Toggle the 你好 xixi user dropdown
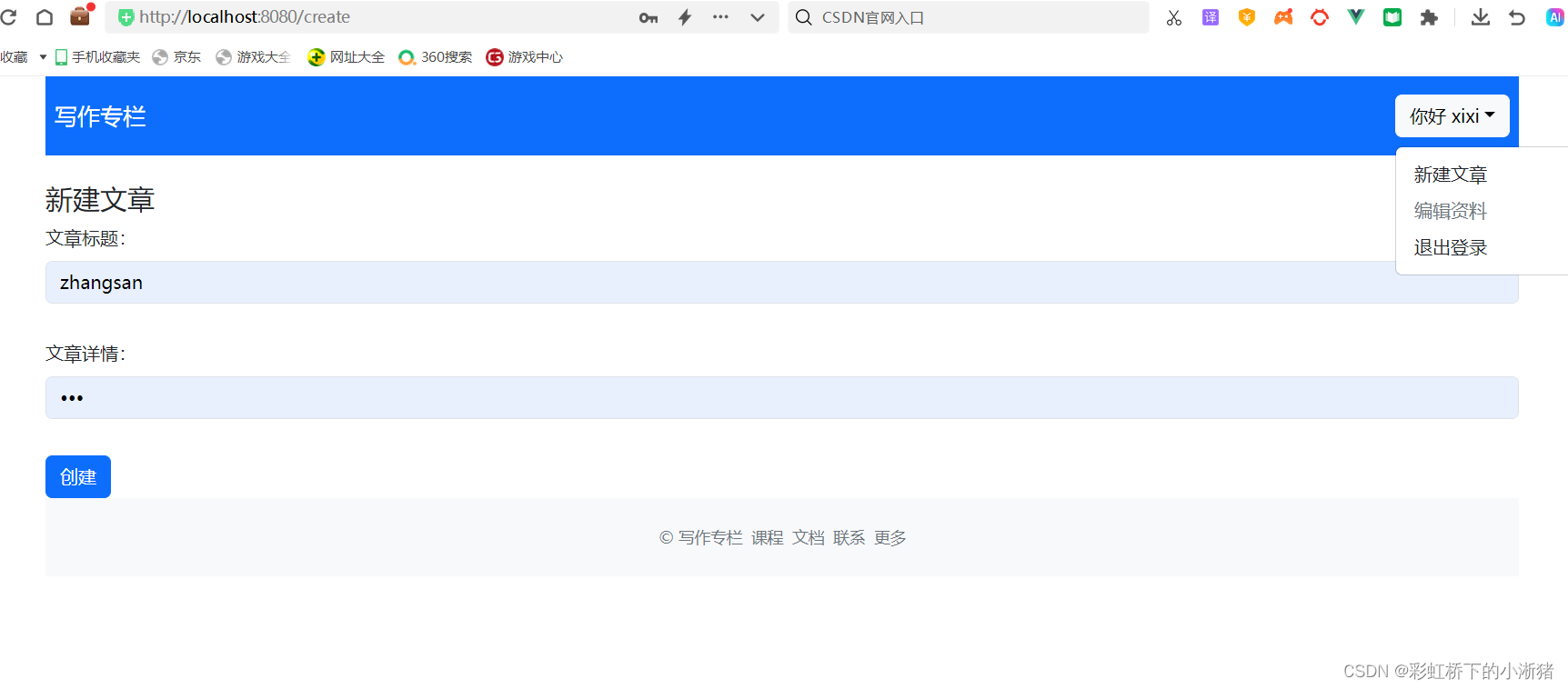The height and width of the screenshot is (689, 1568). coord(1452,116)
